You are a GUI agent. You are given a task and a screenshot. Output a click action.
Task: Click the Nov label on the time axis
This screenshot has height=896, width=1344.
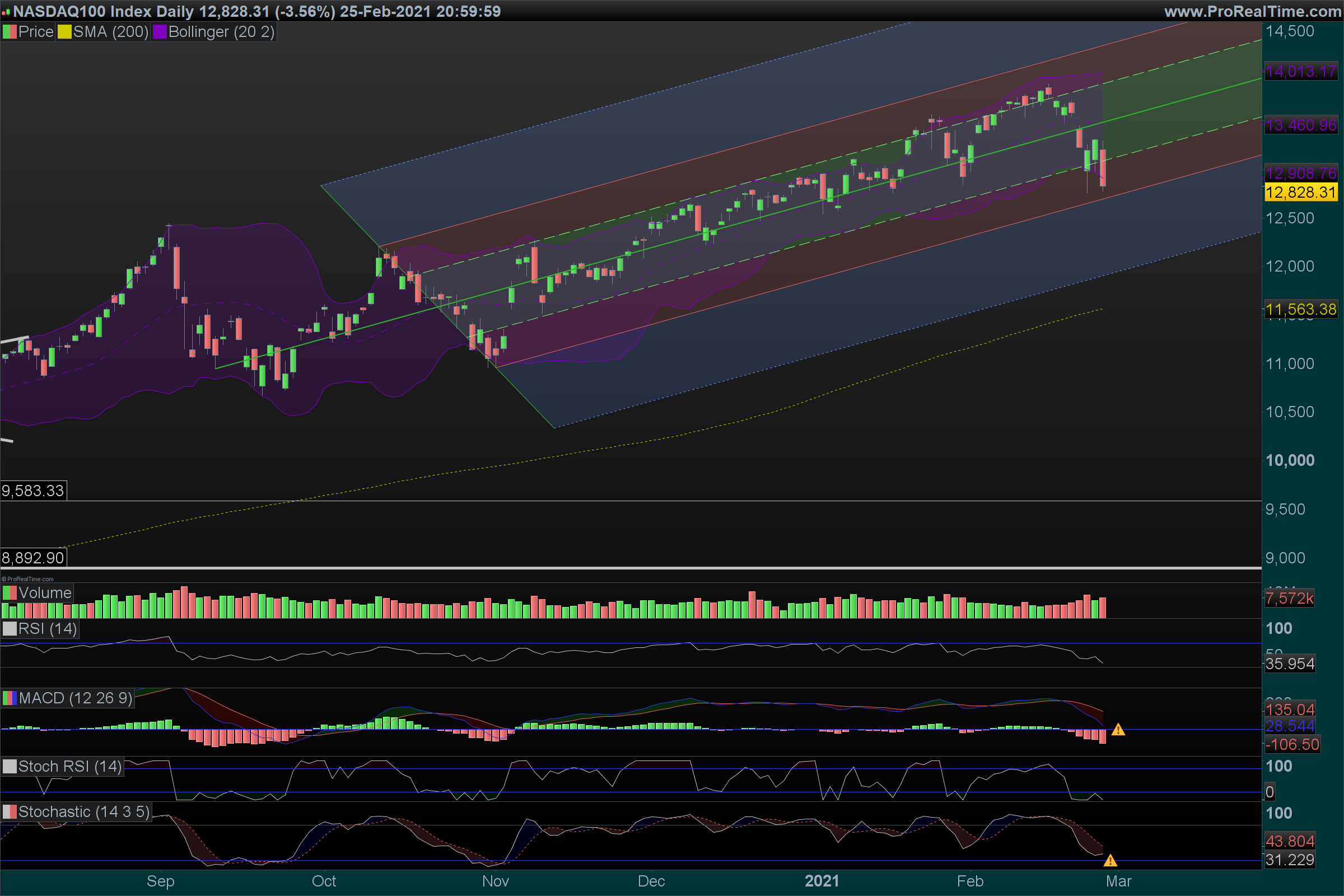pyautogui.click(x=495, y=880)
